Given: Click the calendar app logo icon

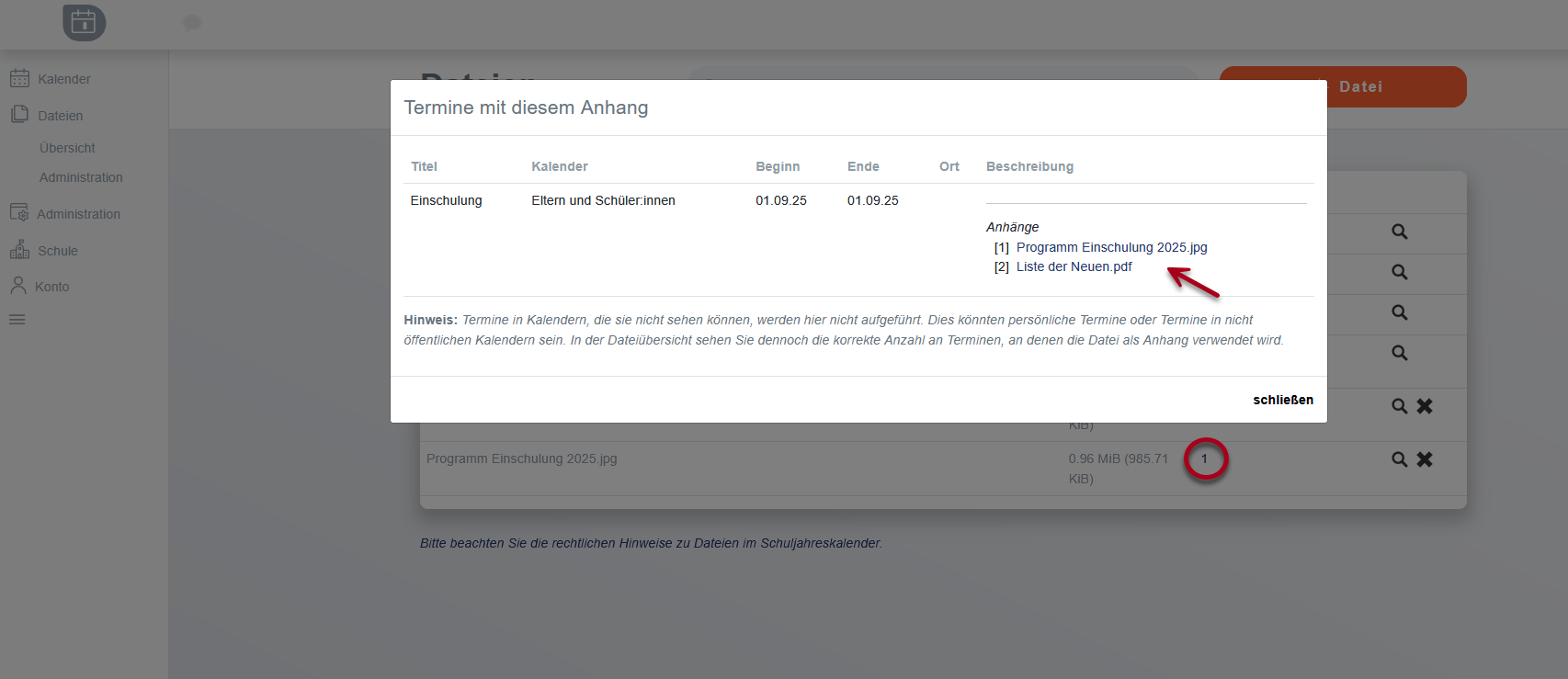Looking at the screenshot, I should click(84, 22).
